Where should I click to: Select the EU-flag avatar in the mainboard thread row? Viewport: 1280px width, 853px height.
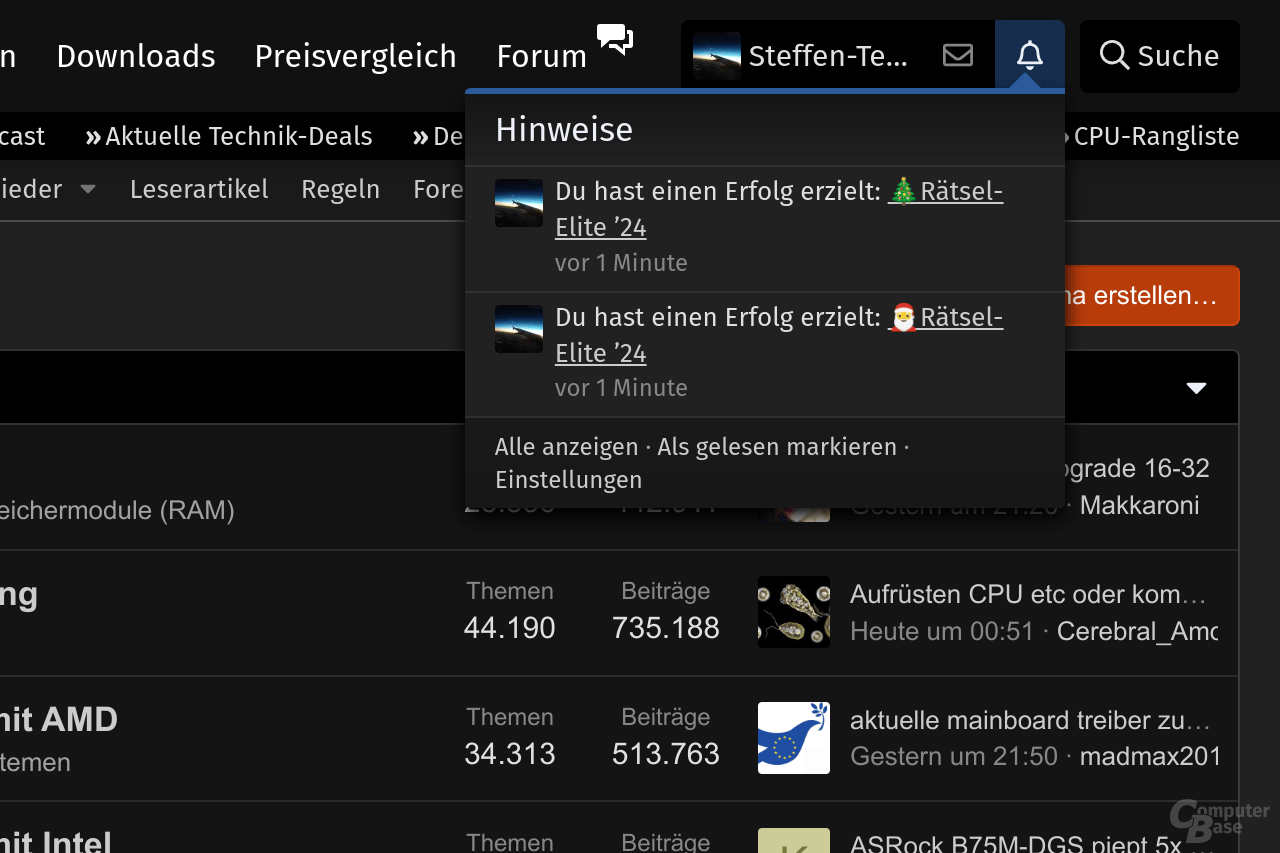(x=793, y=738)
